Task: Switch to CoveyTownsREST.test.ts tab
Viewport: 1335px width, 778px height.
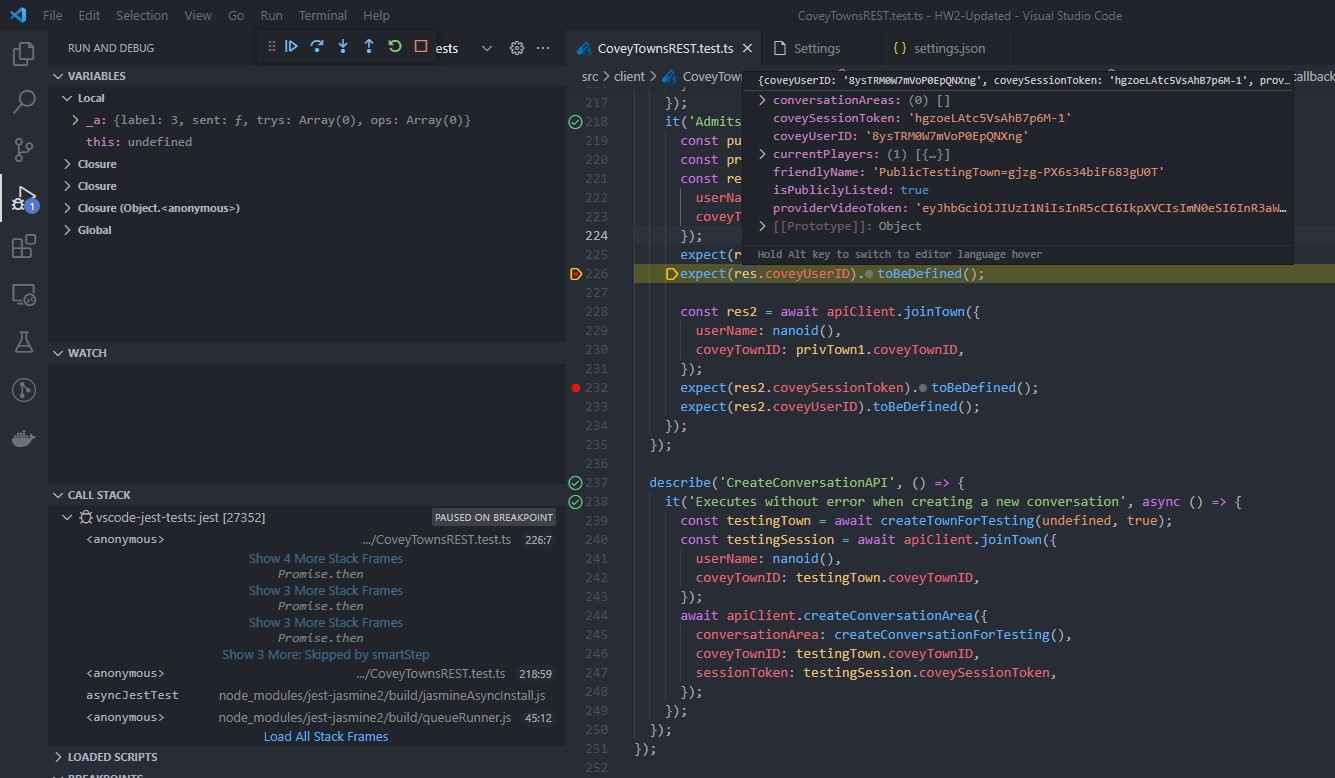Action: pos(664,48)
